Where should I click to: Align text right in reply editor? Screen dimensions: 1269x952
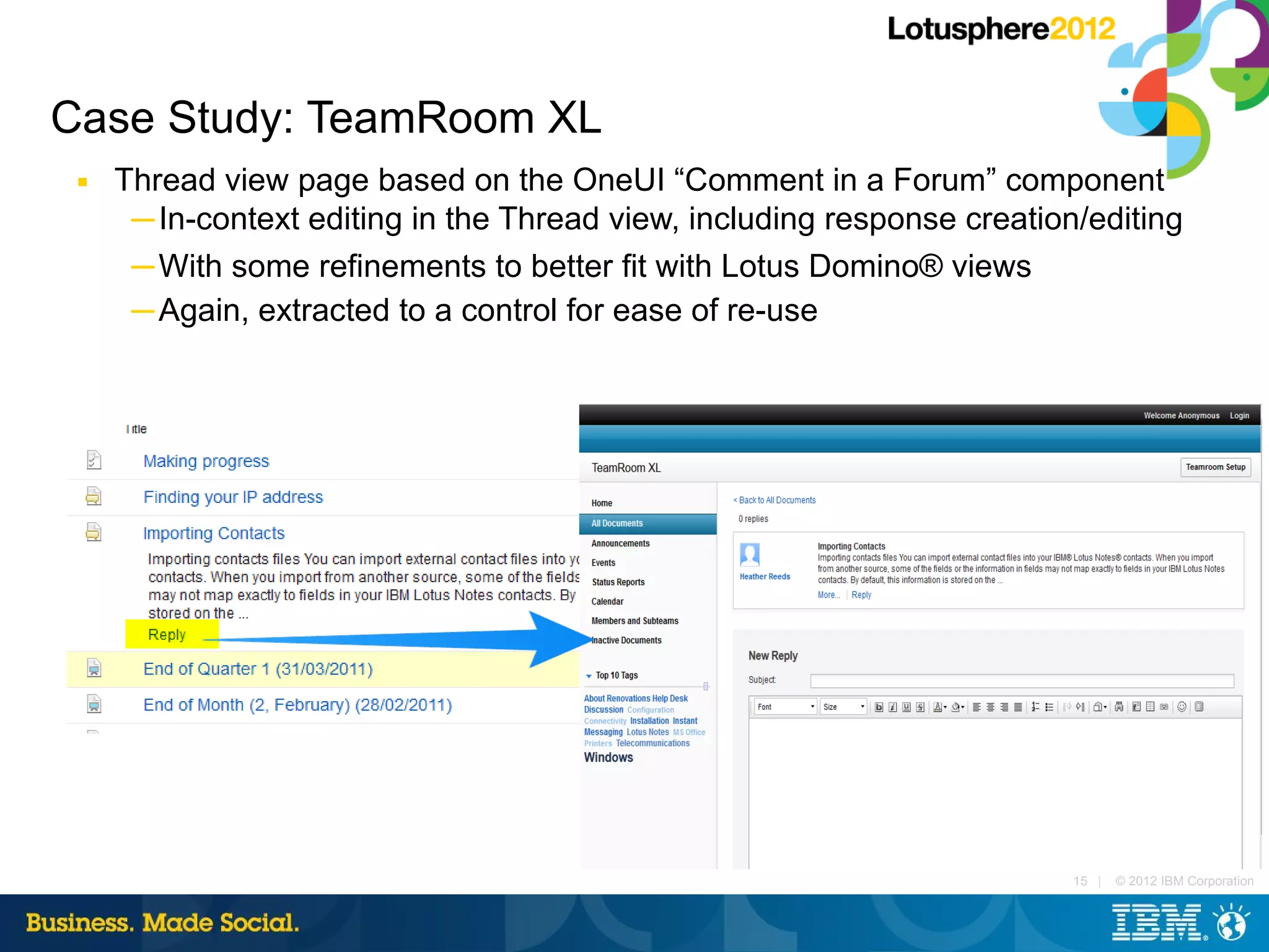click(x=1004, y=707)
